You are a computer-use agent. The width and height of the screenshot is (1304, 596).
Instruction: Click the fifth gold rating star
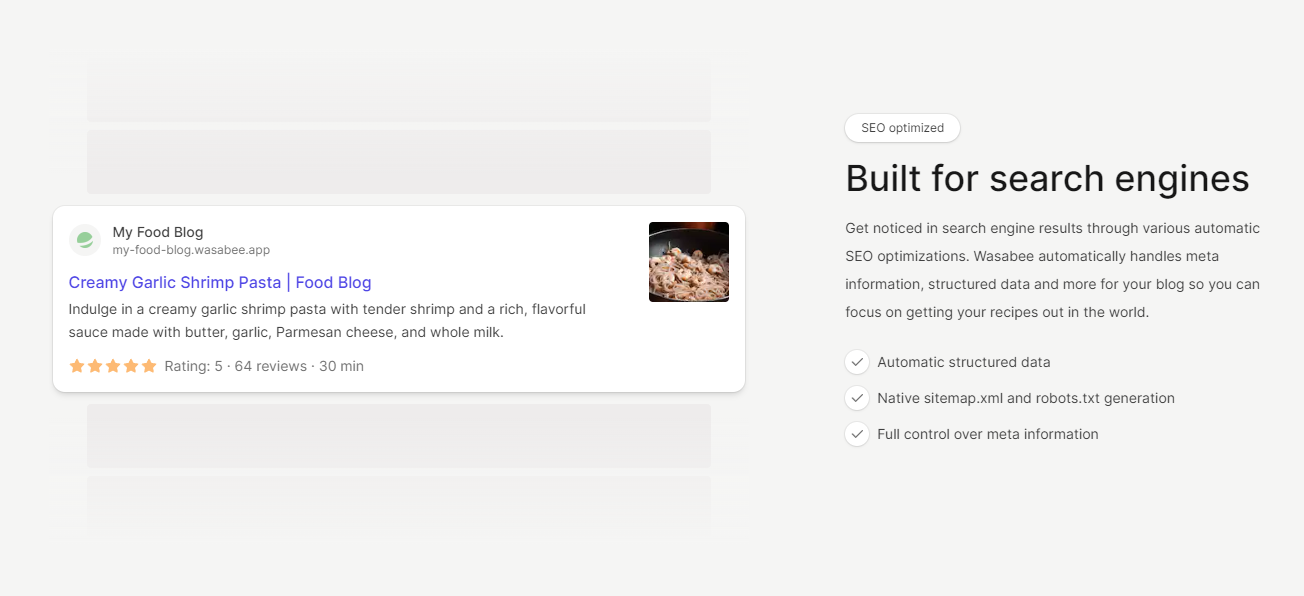pos(149,366)
